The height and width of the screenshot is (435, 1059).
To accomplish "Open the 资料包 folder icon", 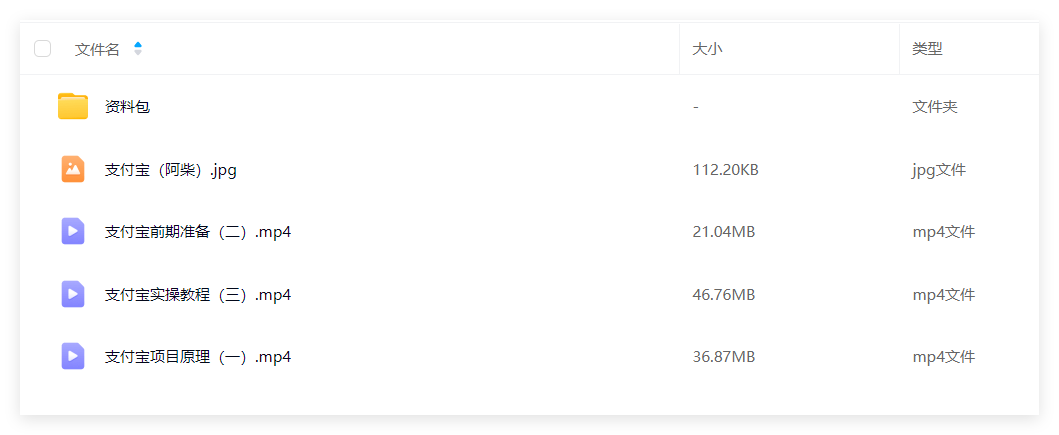I will [73, 107].
